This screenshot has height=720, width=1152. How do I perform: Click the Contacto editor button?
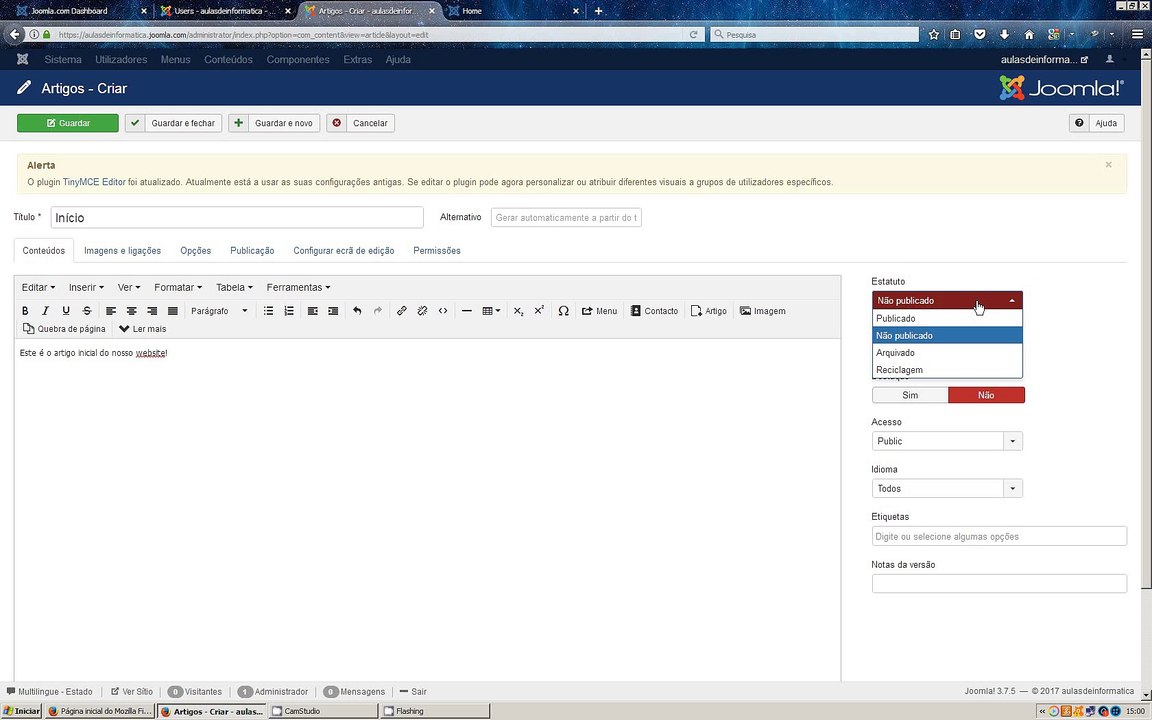pyautogui.click(x=654, y=311)
